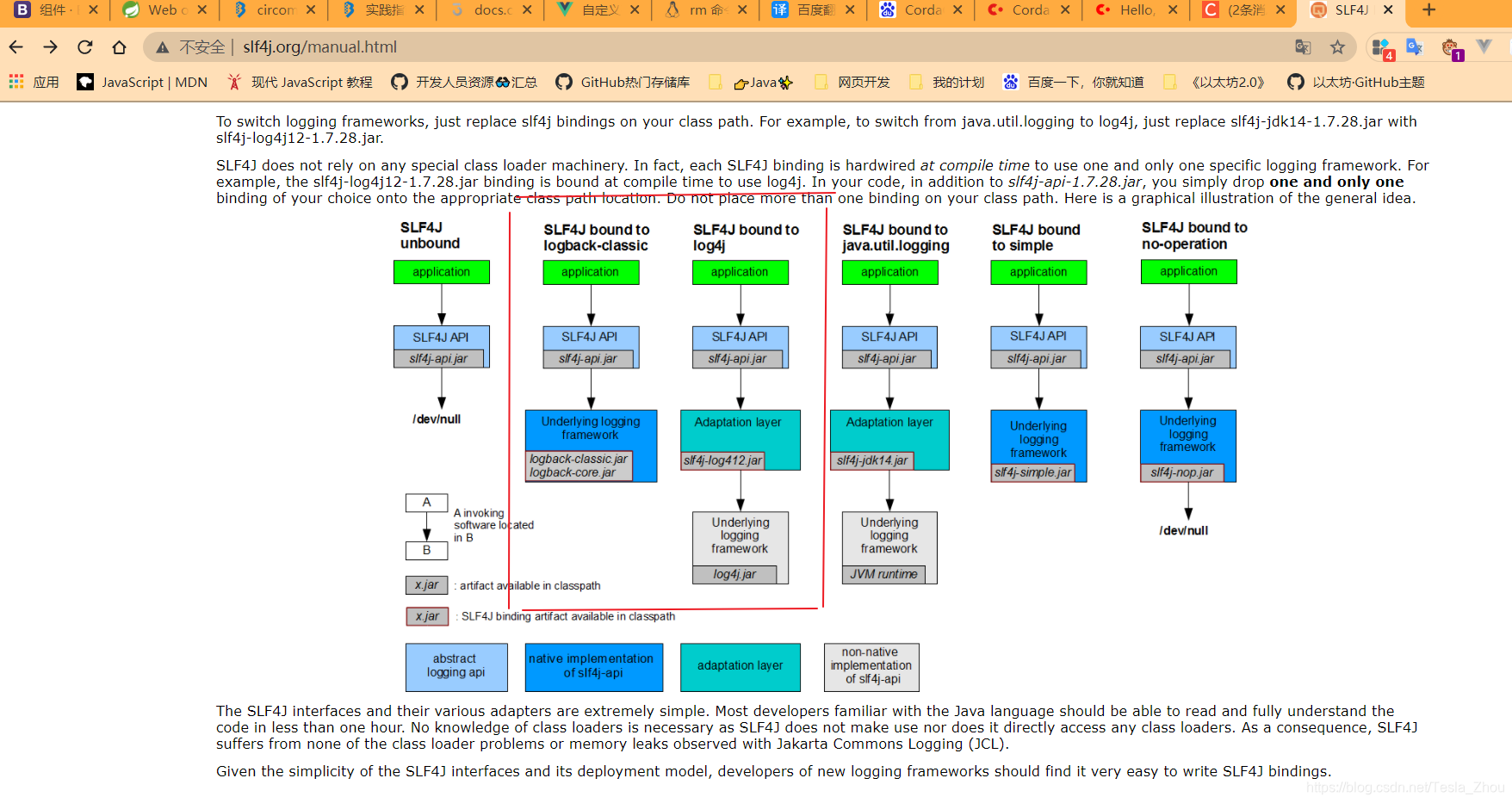Screen dimensions: 1512x803
Task: Bookmark this page with the star icon
Action: [x=1337, y=47]
